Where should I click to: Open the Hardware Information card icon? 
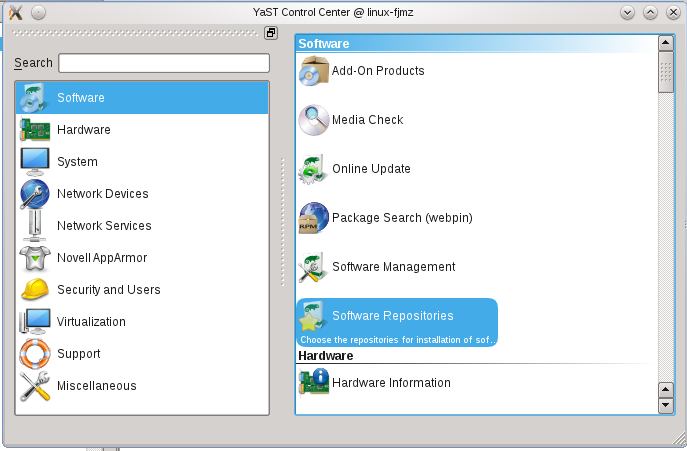tap(314, 382)
